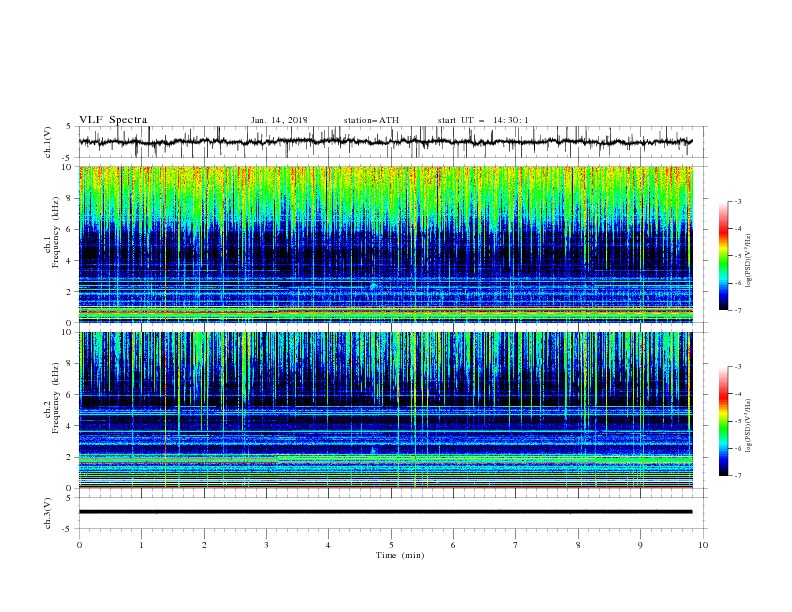This screenshot has width=792, height=612.
Task: Click the time axis tick label "0"
Action: 79,545
